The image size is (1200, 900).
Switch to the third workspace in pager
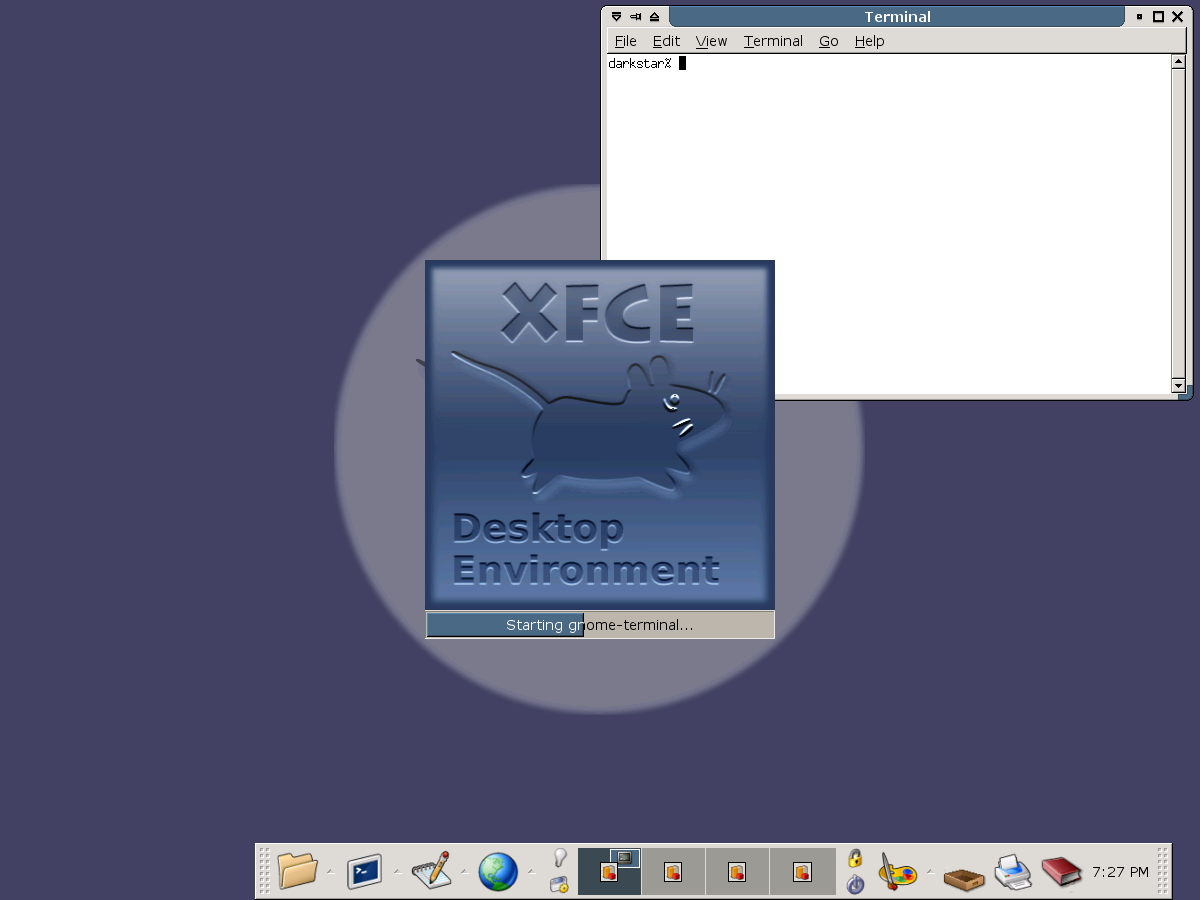[737, 871]
